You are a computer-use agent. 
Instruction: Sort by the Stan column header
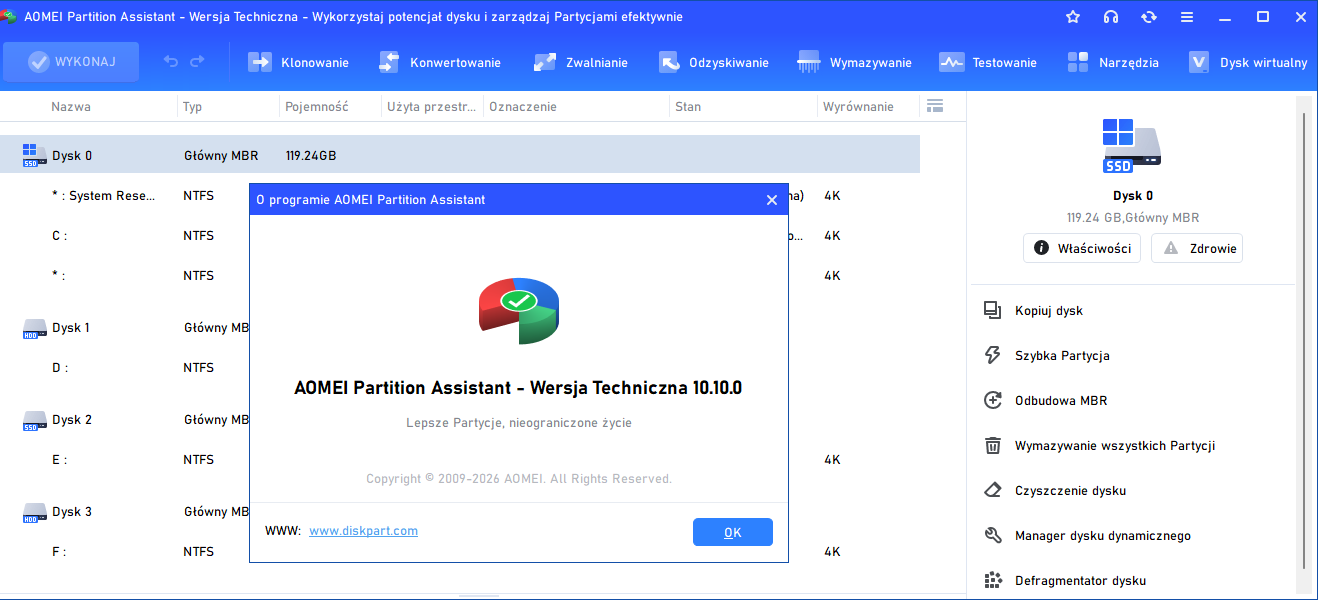point(688,106)
